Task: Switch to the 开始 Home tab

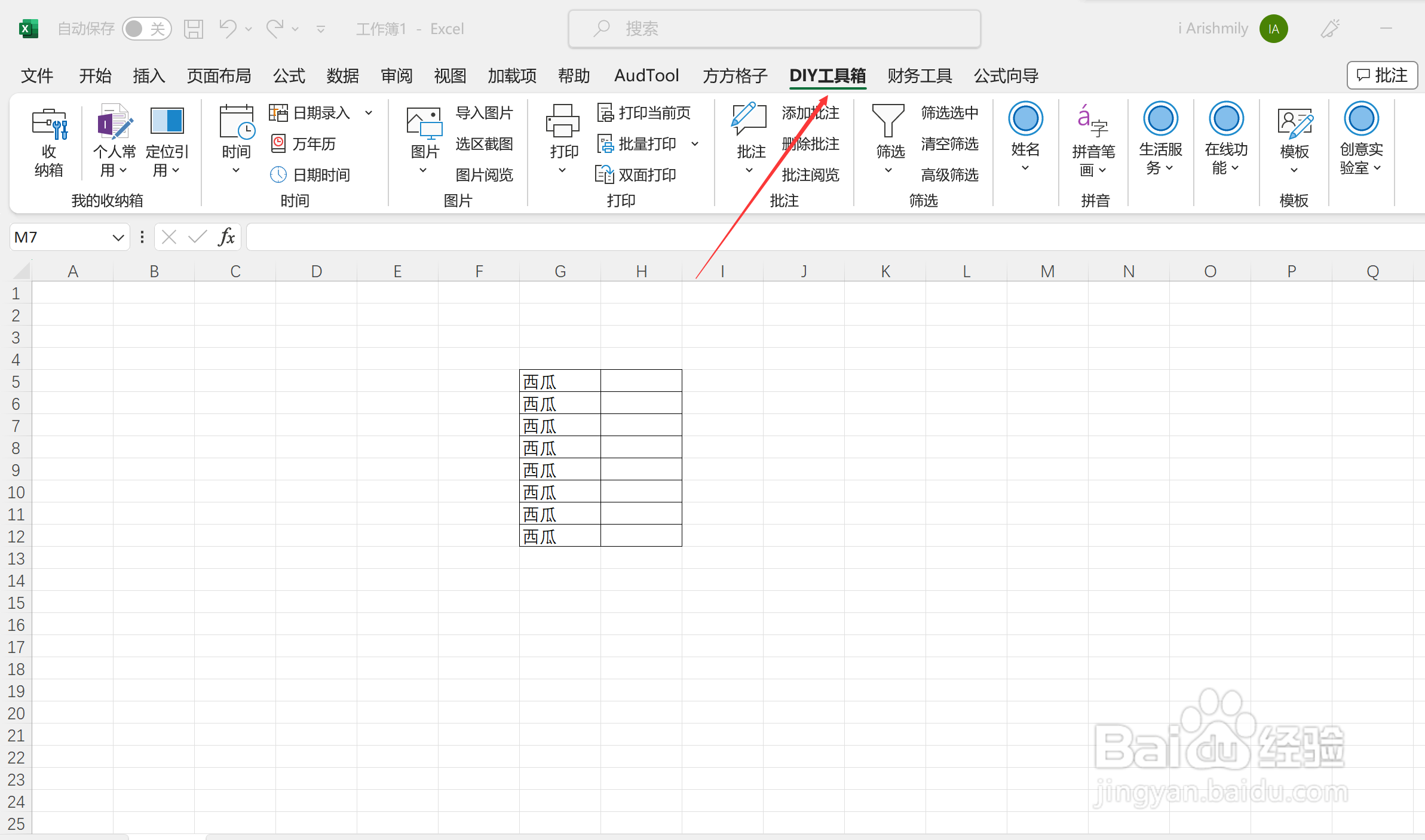Action: (95, 76)
